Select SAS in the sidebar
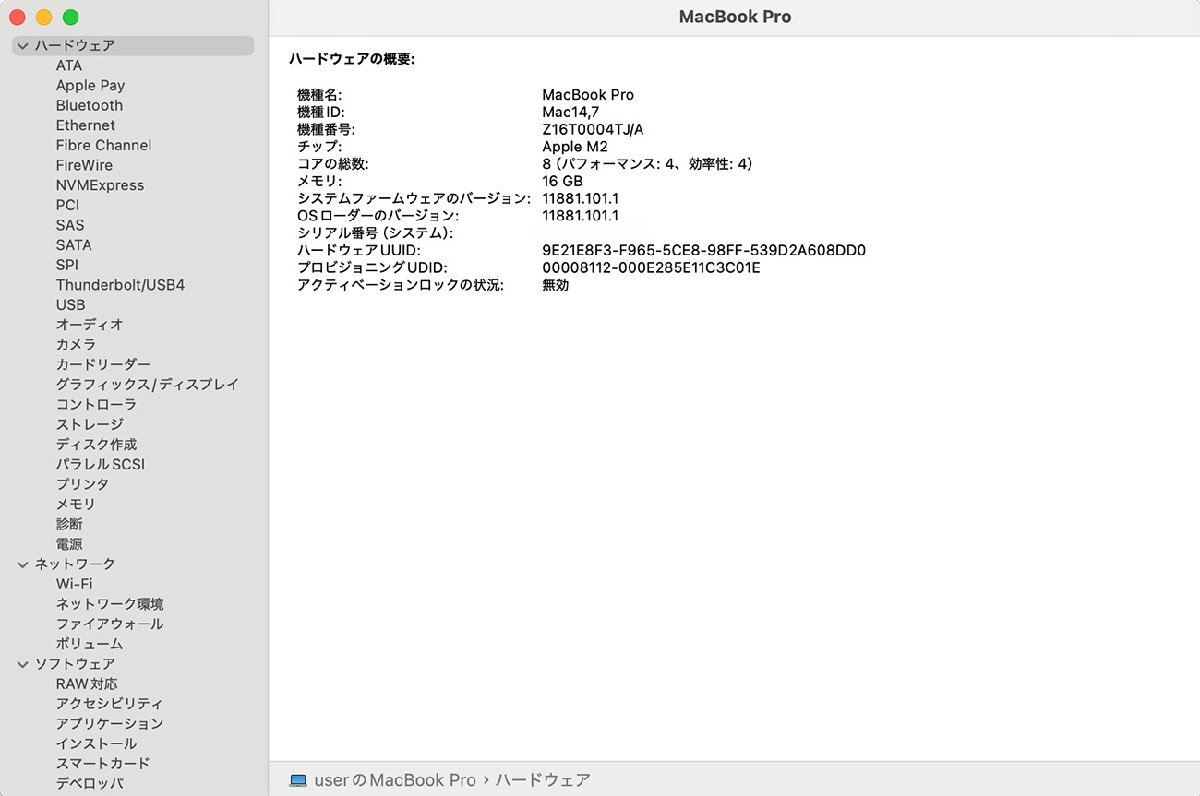The width and height of the screenshot is (1200, 796). pos(70,225)
